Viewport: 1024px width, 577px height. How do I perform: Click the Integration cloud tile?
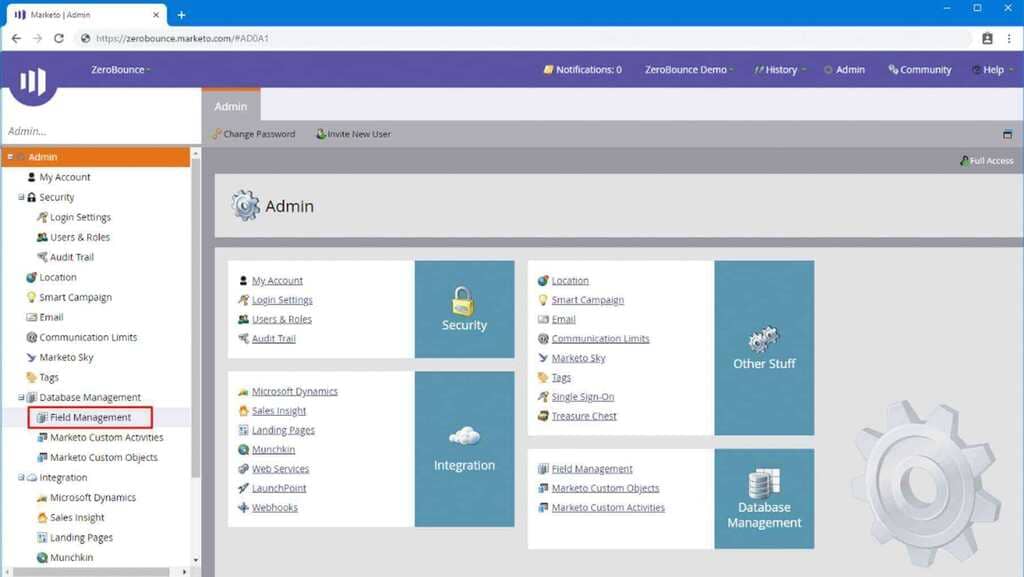(464, 449)
